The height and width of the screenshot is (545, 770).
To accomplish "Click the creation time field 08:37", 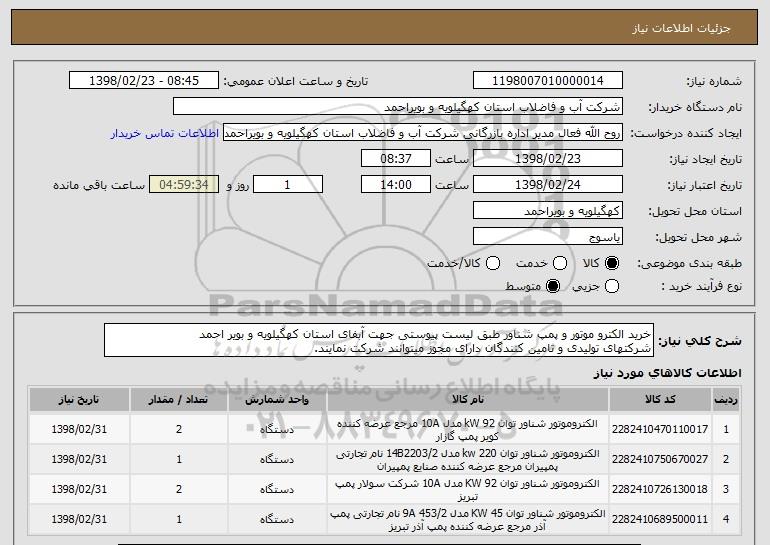I will tap(396, 159).
